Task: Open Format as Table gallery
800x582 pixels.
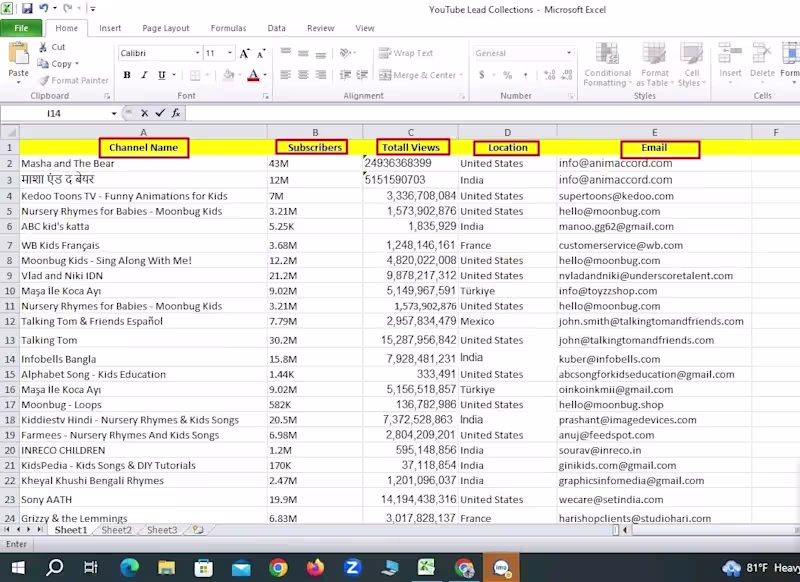Action: click(655, 65)
